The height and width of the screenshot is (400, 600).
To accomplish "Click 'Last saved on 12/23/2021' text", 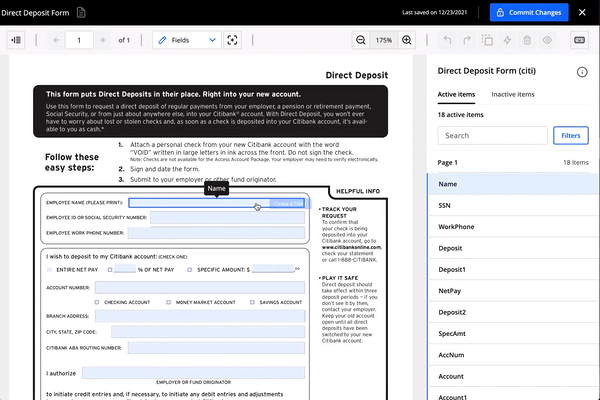I will click(434, 12).
